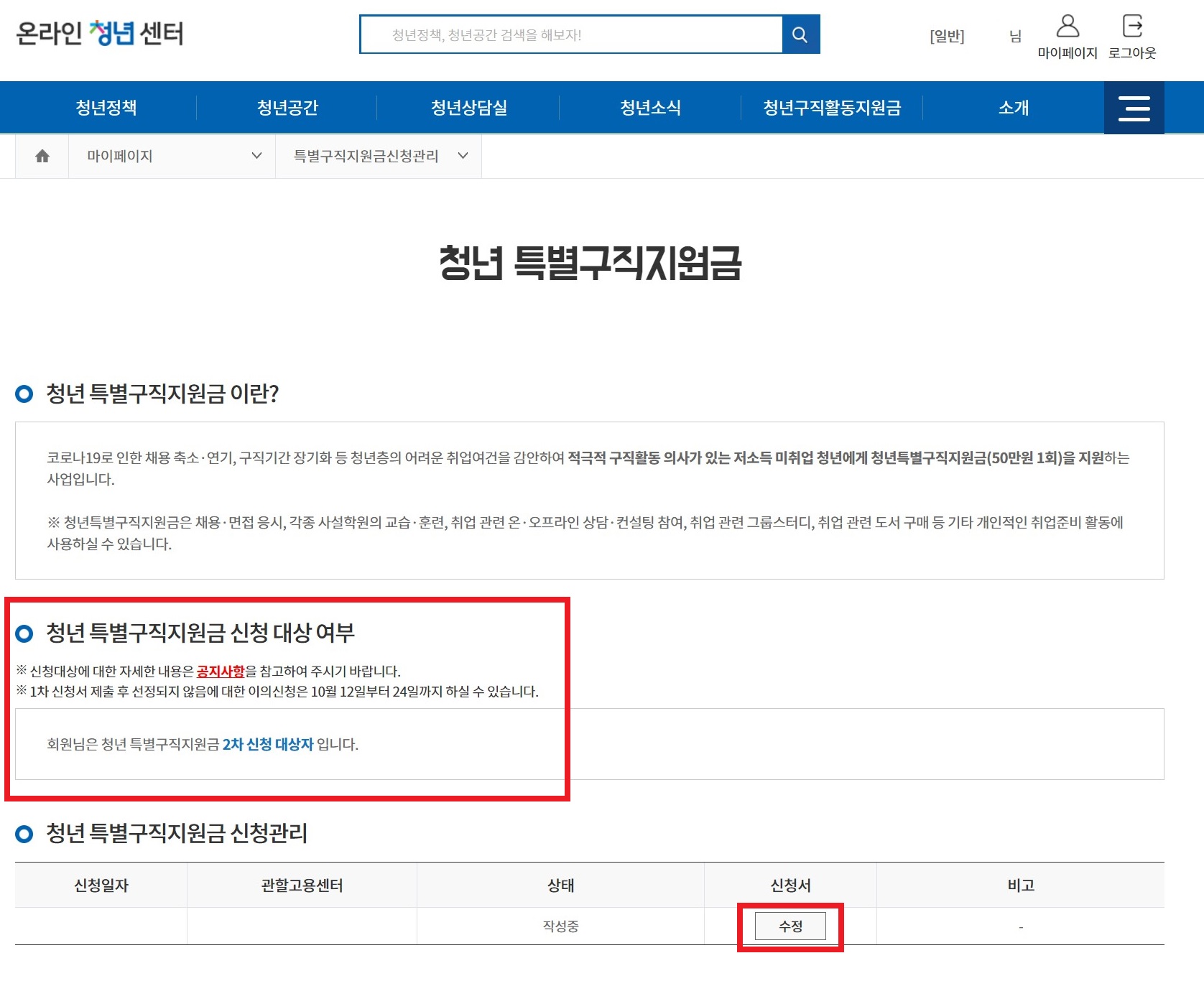Click the 로그아웃 text label

[1132, 53]
